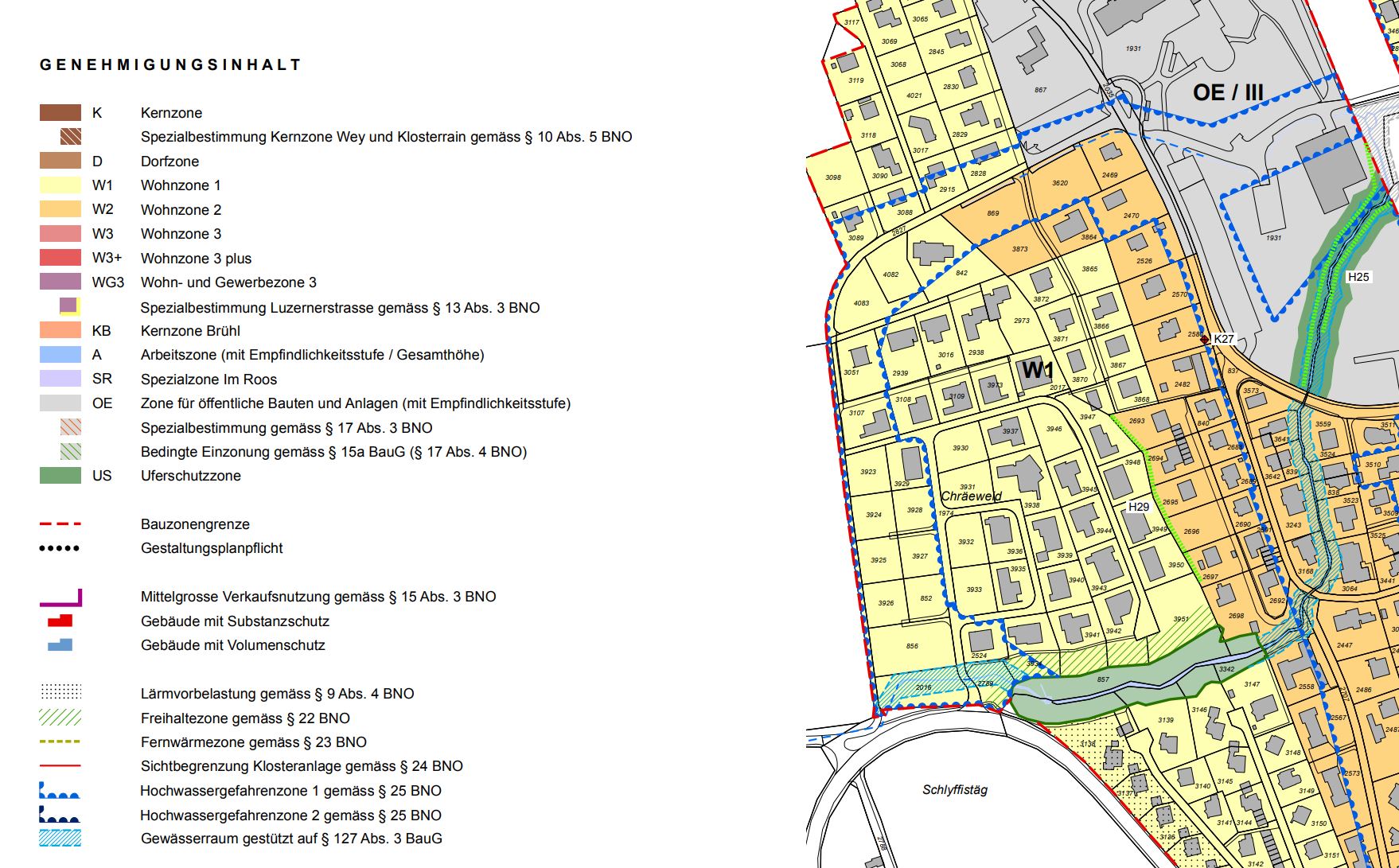Click the 'OE / III' map label

(1228, 92)
